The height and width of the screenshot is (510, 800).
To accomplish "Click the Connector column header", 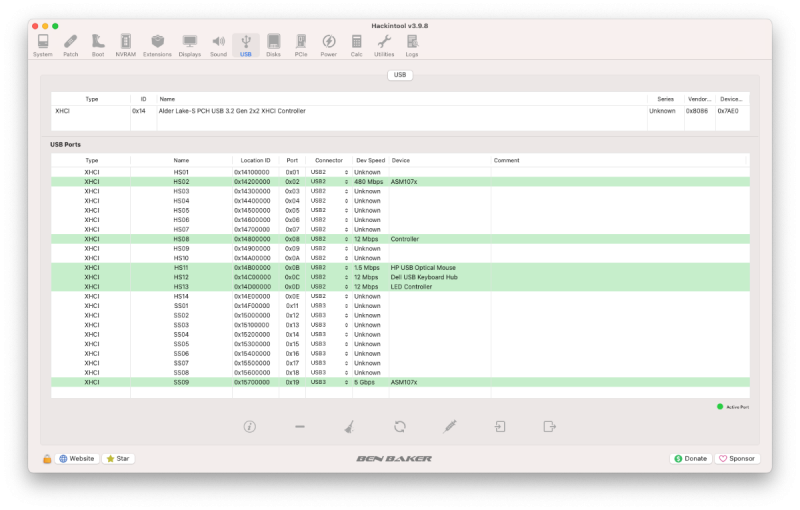I will click(329, 160).
